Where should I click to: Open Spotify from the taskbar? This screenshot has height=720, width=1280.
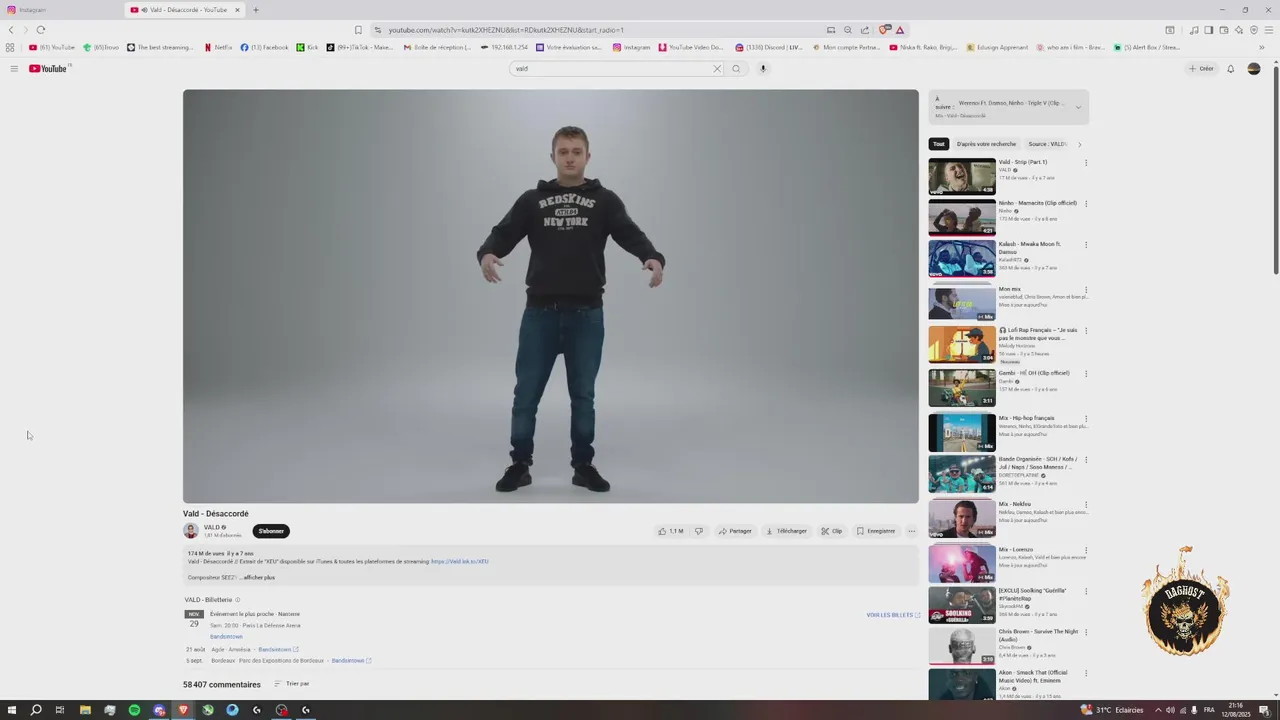click(134, 710)
